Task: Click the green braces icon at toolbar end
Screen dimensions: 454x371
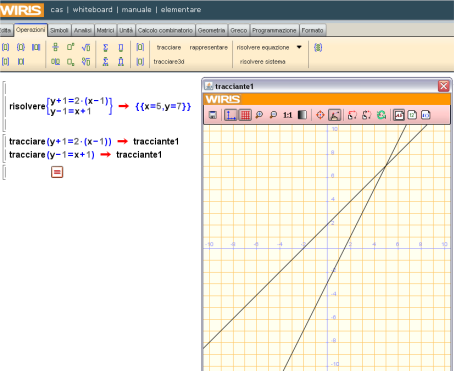Action: [318, 48]
